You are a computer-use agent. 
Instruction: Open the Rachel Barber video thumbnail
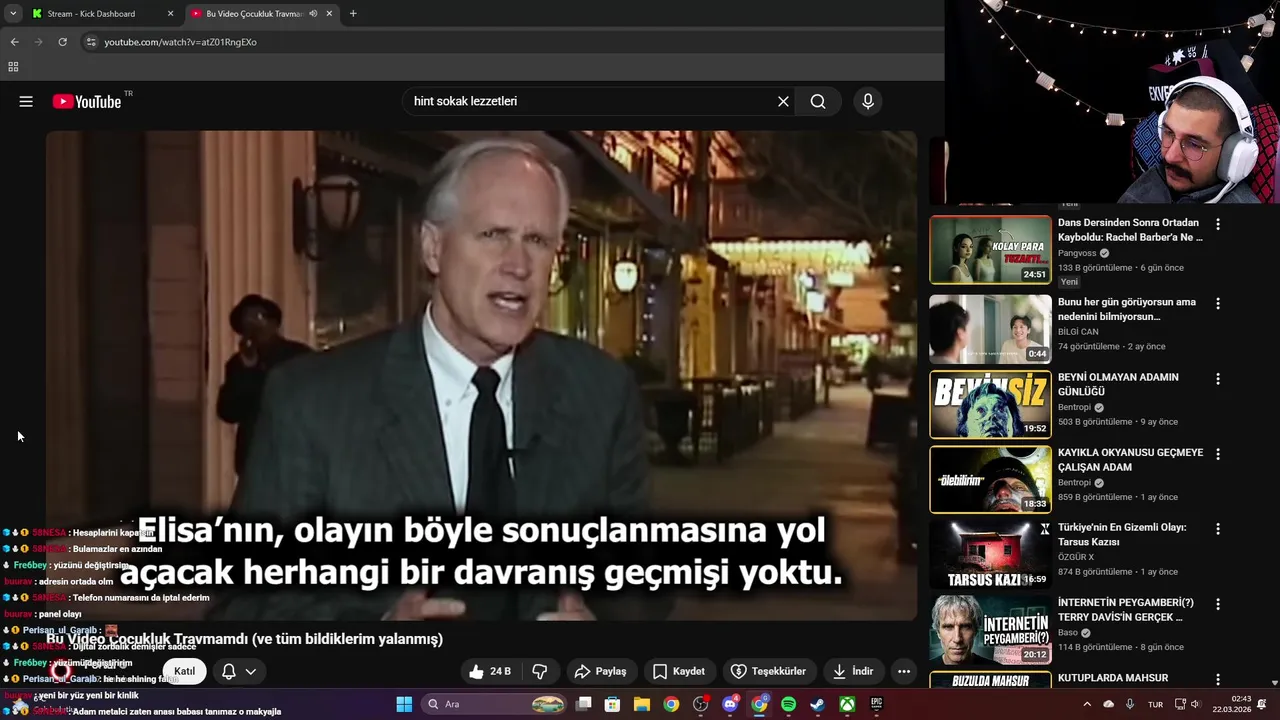pos(990,250)
